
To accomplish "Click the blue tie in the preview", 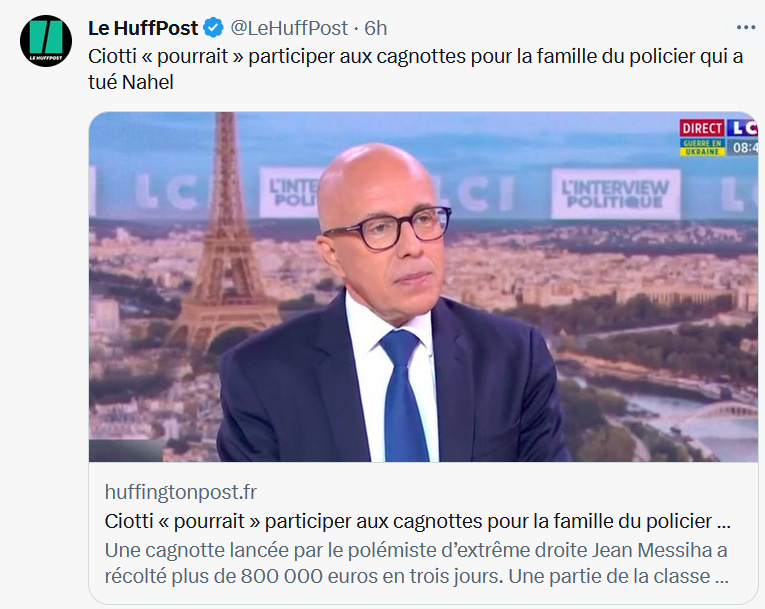I will [x=403, y=394].
